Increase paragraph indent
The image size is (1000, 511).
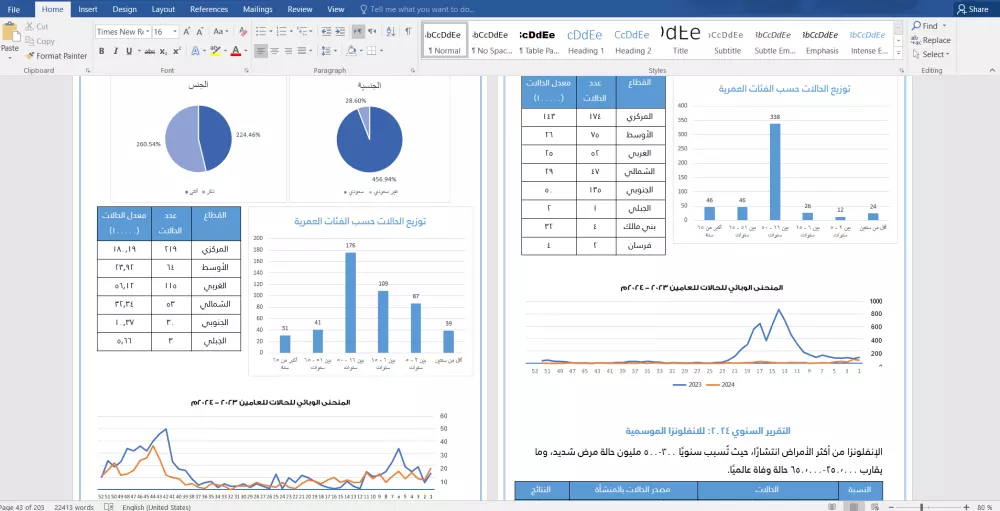coord(340,31)
